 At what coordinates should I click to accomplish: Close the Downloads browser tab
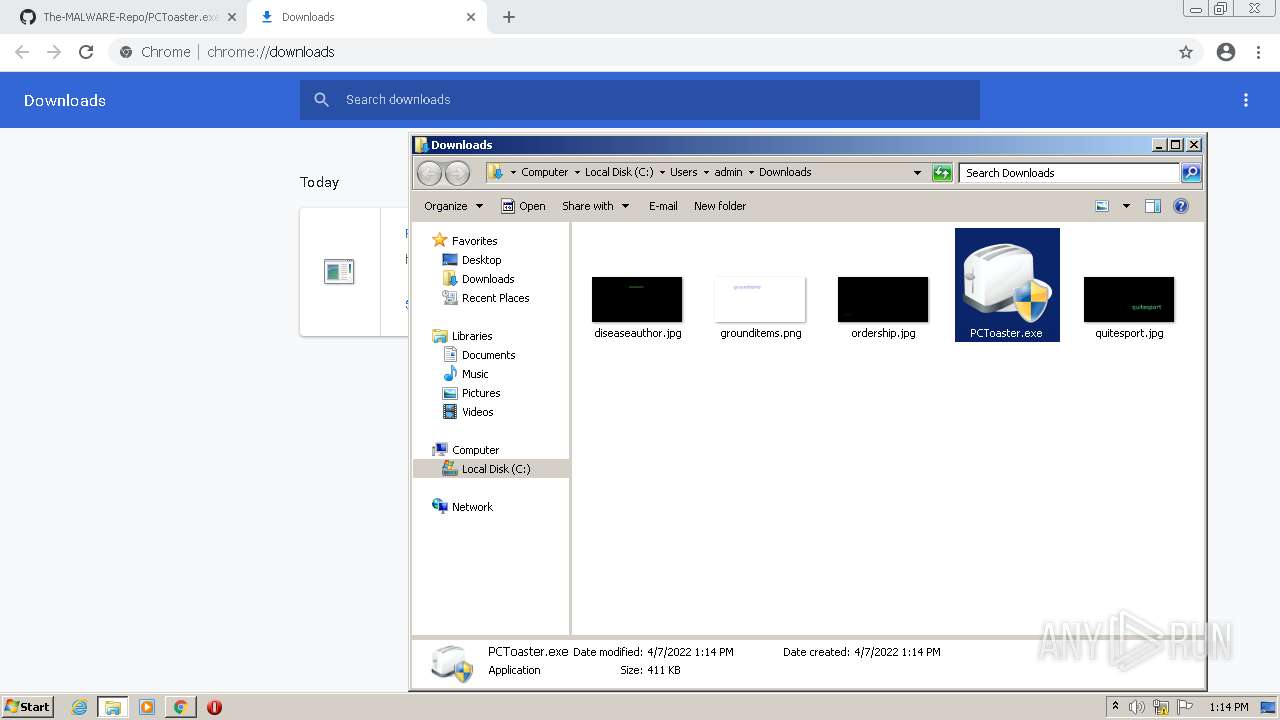(471, 17)
